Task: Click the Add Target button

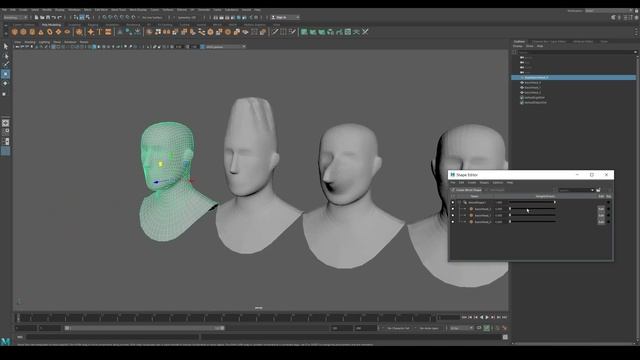Action: point(496,190)
